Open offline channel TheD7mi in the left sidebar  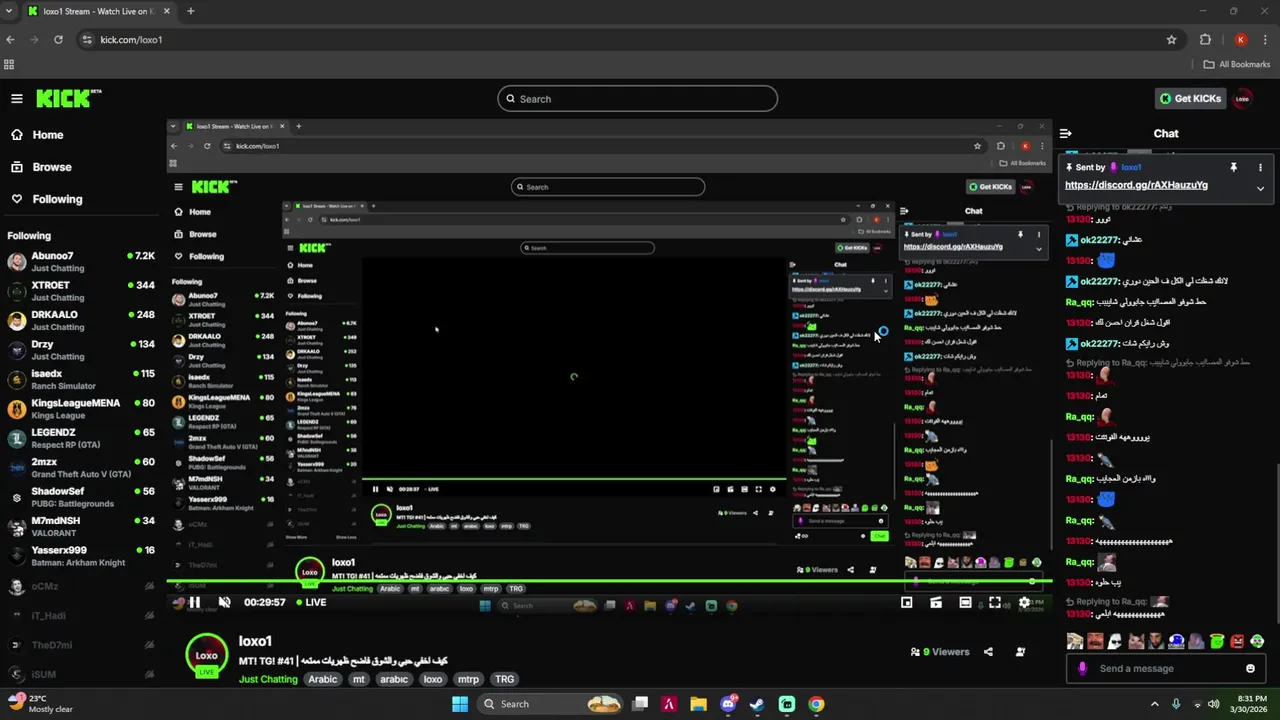[80, 645]
